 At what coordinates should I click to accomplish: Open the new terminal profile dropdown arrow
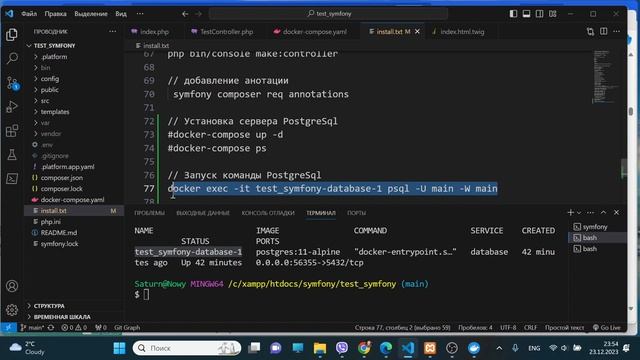579,213
